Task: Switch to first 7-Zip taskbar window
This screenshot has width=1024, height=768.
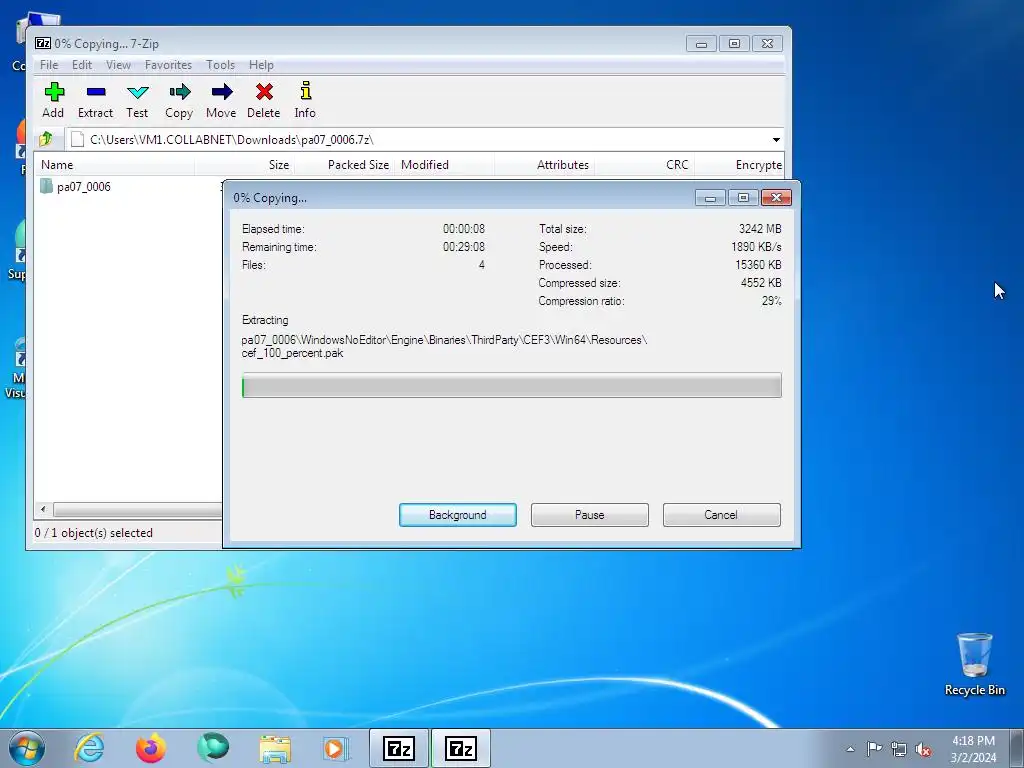Action: [399, 748]
